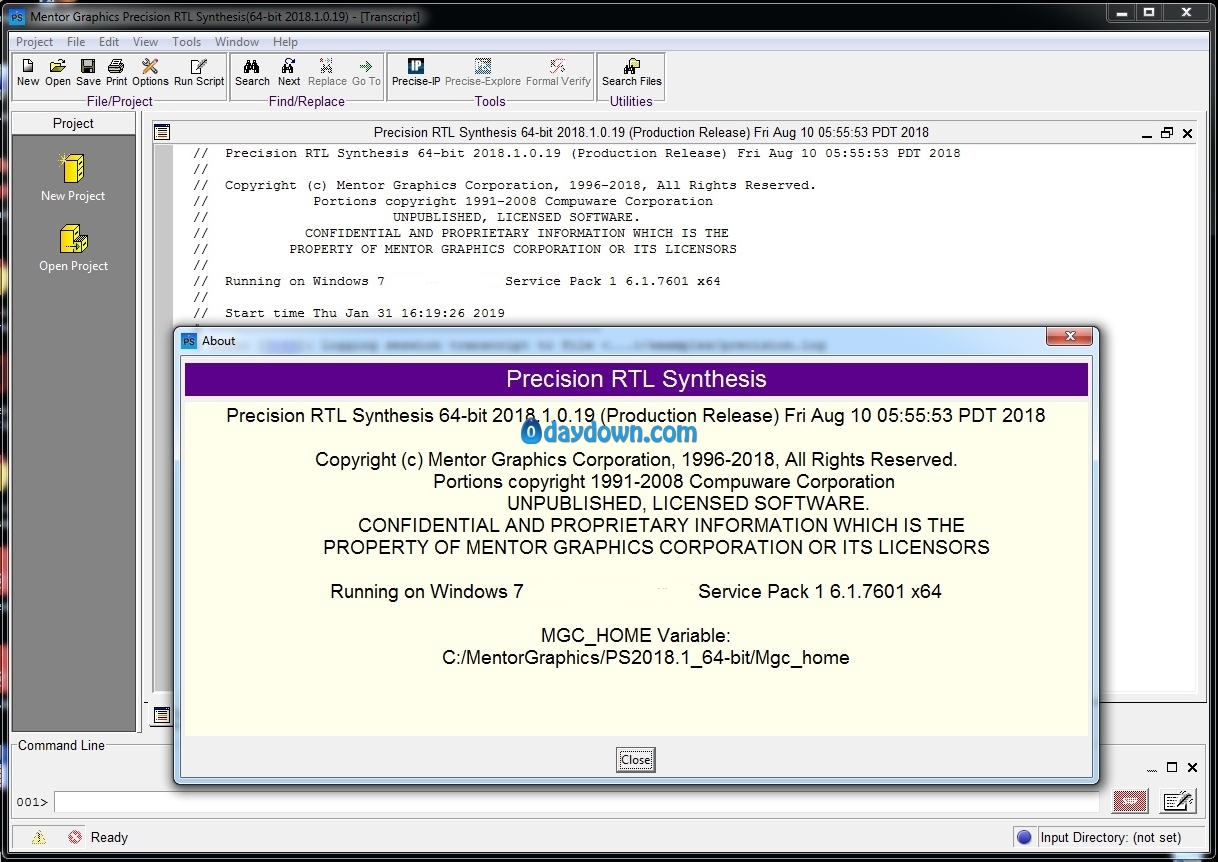The image size is (1218, 862).
Task: Click the "Portions copyright 1991-2008" transcript line
Action: click(513, 201)
